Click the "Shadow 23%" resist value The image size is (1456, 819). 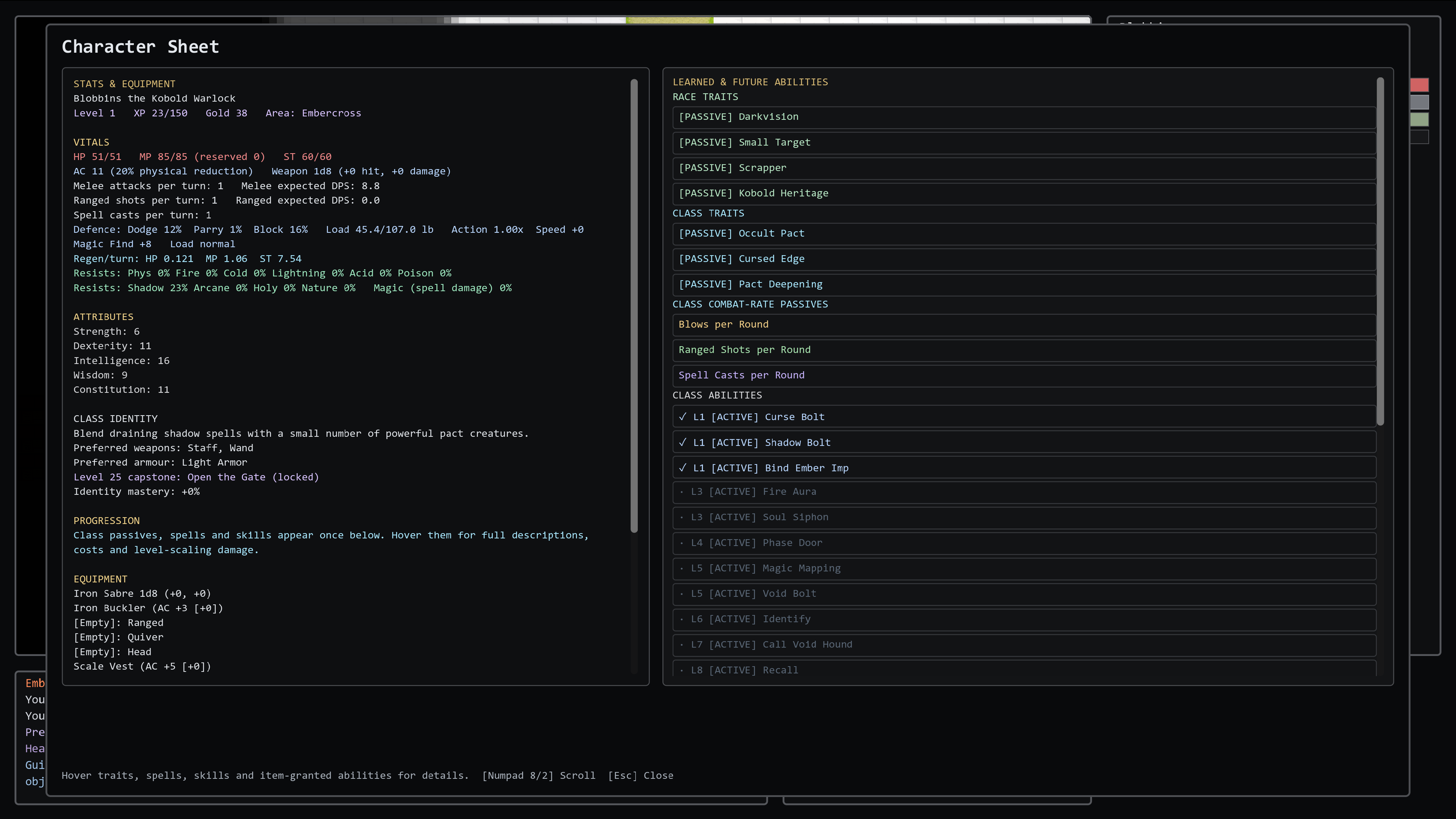click(x=158, y=288)
